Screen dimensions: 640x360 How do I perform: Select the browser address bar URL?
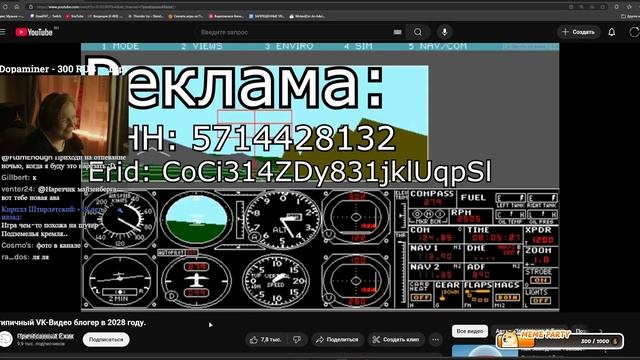click(106, 7)
